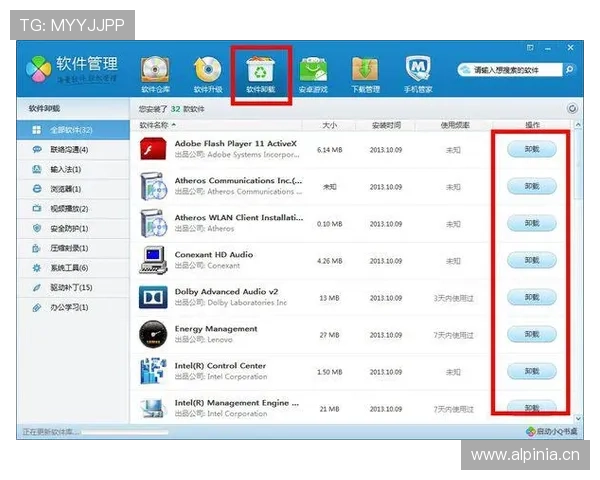
Task: Choose the 系统工具(6) sidebar category
Action: 68,268
